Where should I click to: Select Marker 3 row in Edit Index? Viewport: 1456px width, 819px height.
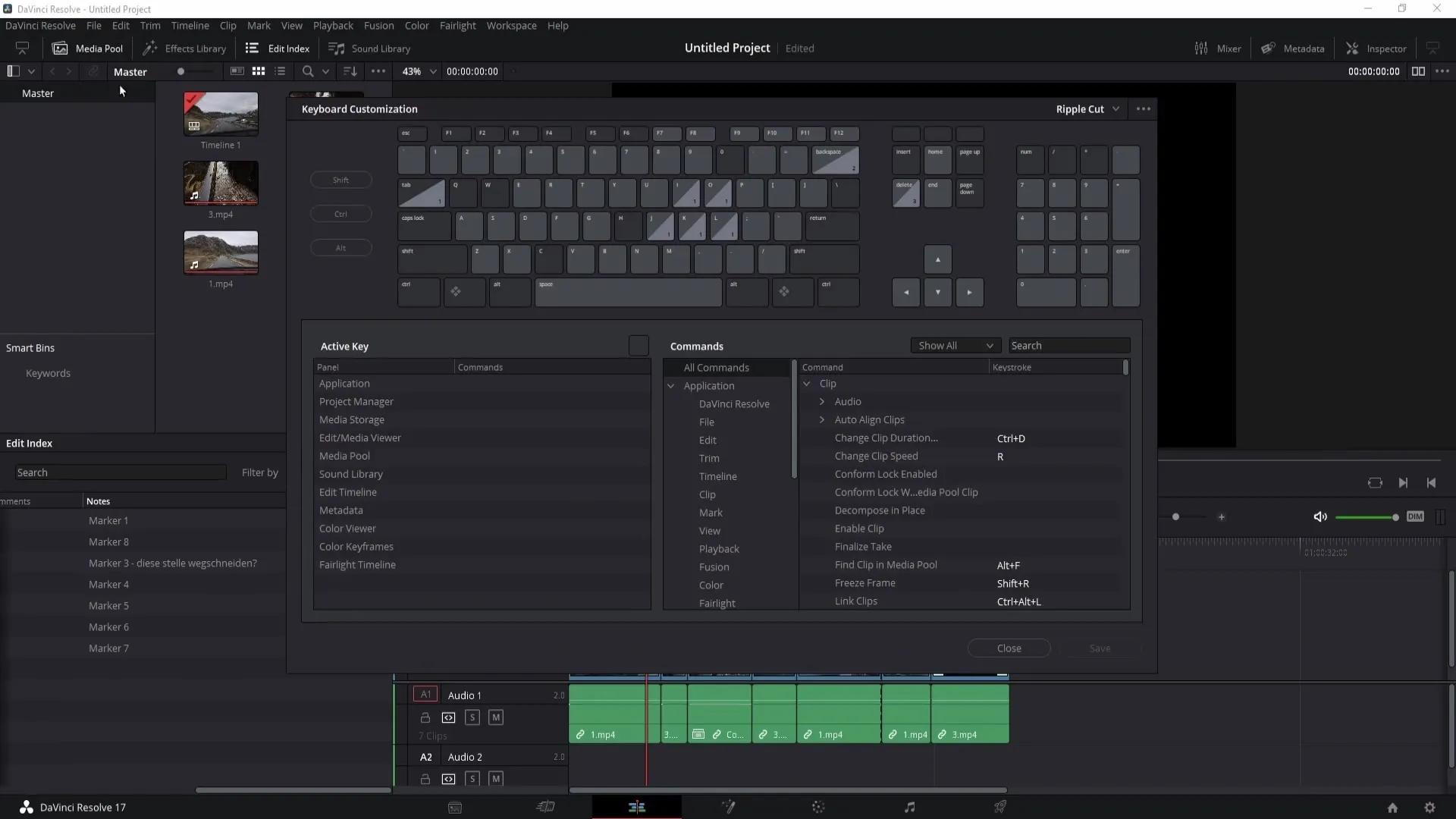coord(172,563)
